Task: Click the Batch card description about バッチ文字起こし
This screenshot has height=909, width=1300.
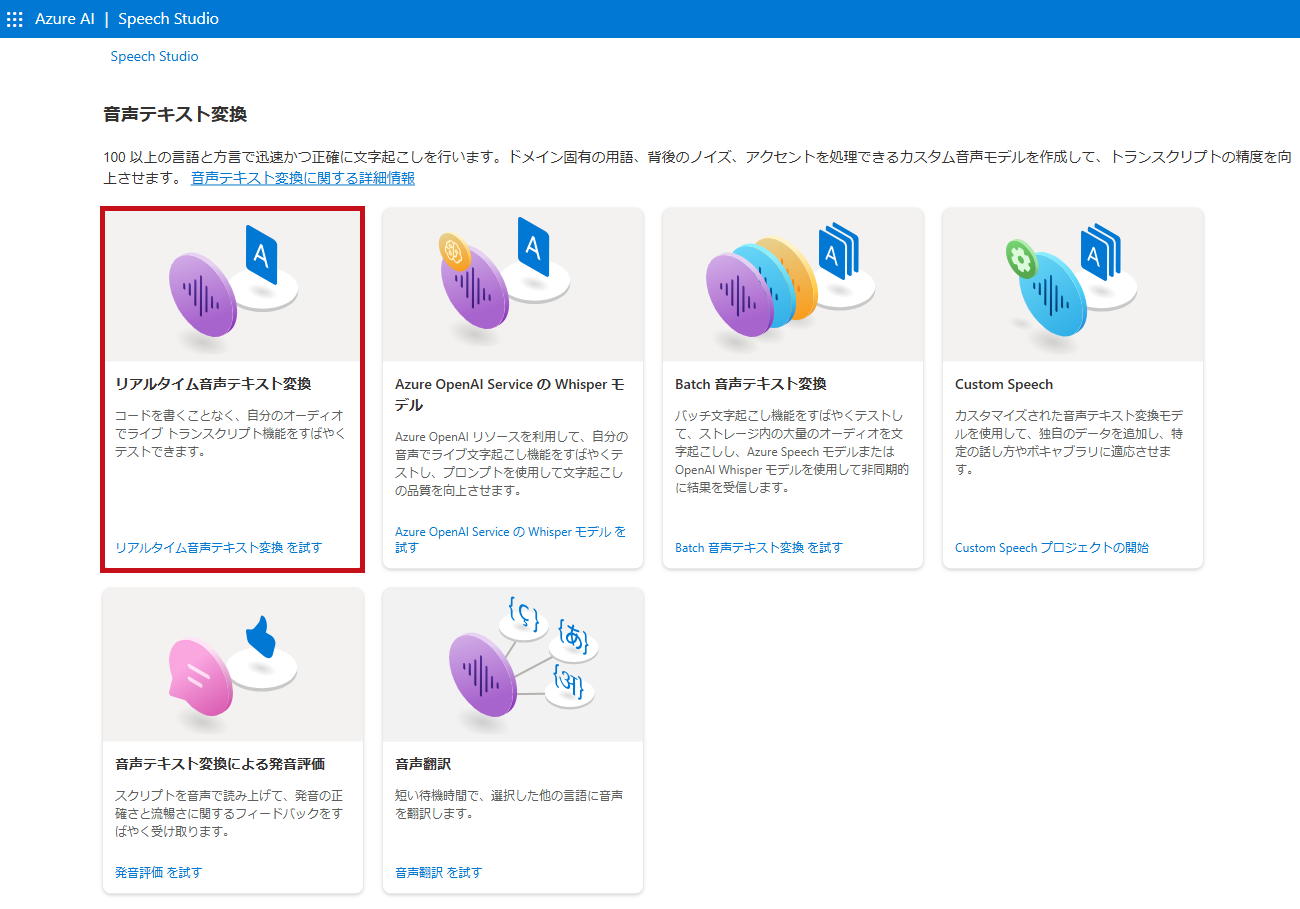Action: click(x=792, y=451)
